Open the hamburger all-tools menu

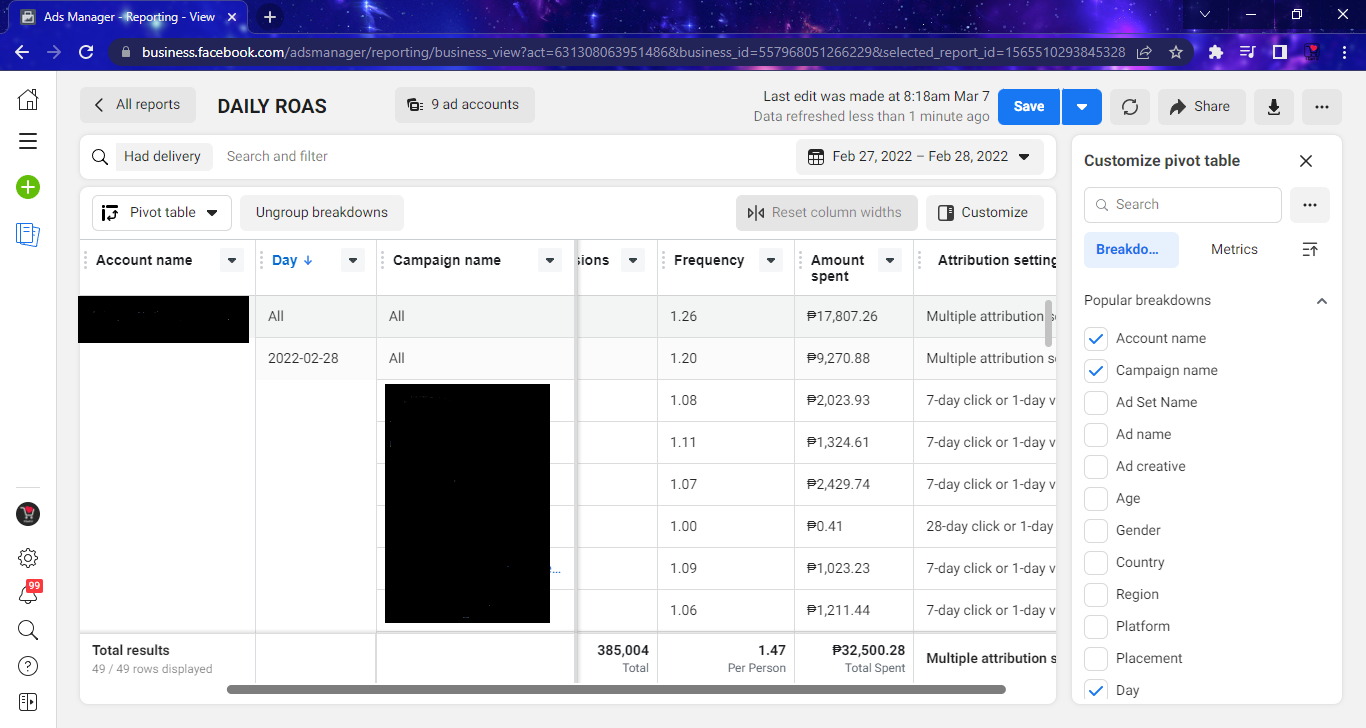click(28, 141)
